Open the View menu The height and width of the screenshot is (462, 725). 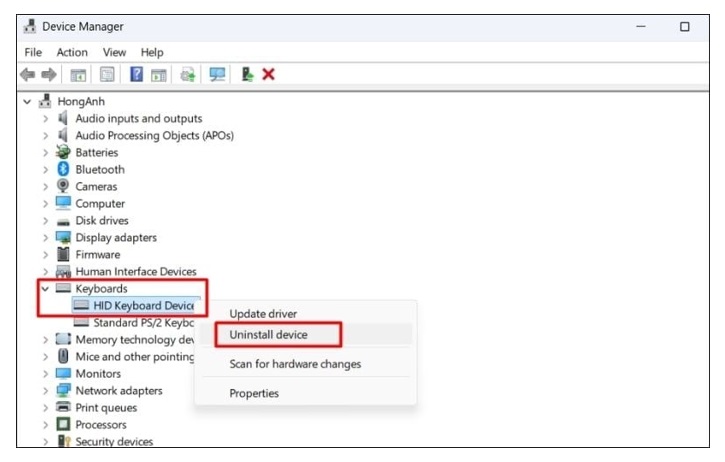(x=114, y=52)
